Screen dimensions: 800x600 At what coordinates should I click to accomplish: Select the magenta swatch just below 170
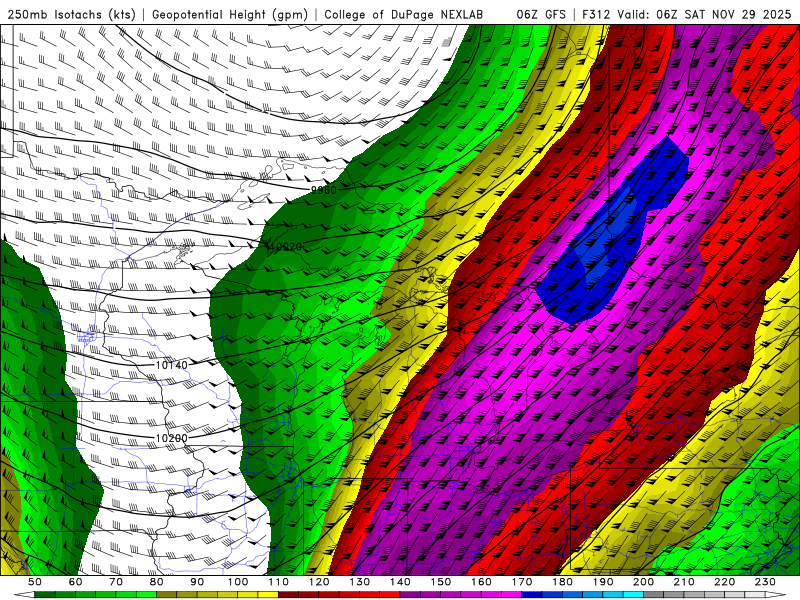tap(512, 595)
